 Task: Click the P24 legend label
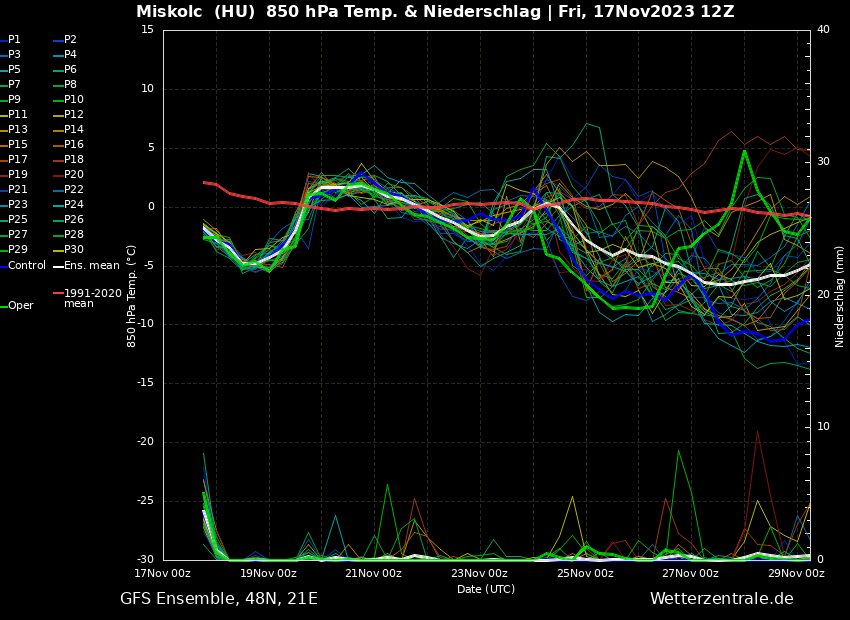(x=73, y=205)
